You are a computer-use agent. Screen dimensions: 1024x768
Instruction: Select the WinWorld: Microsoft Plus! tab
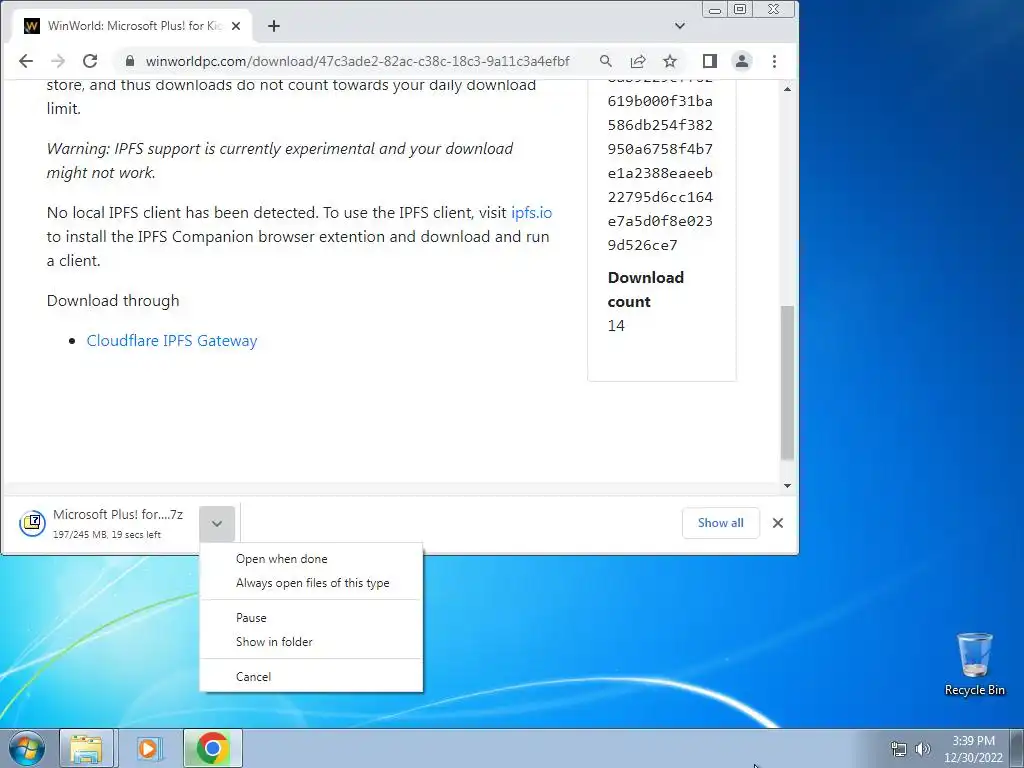tap(131, 26)
